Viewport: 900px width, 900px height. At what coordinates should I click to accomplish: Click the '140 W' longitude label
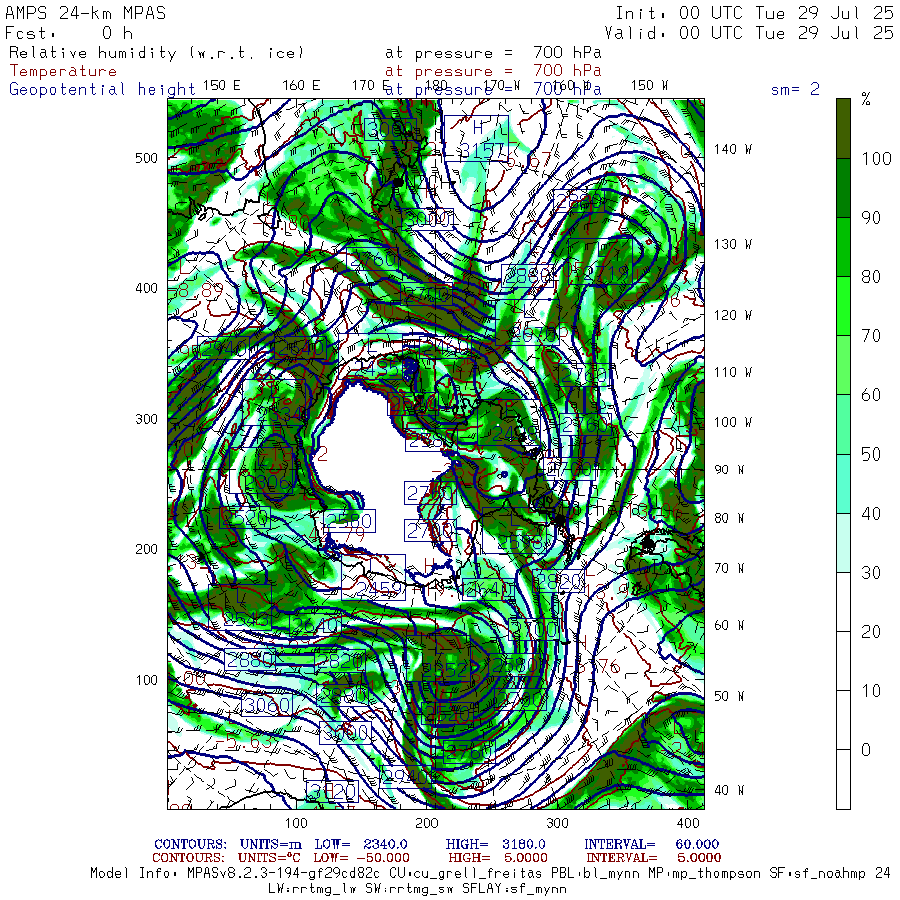[x=733, y=149]
